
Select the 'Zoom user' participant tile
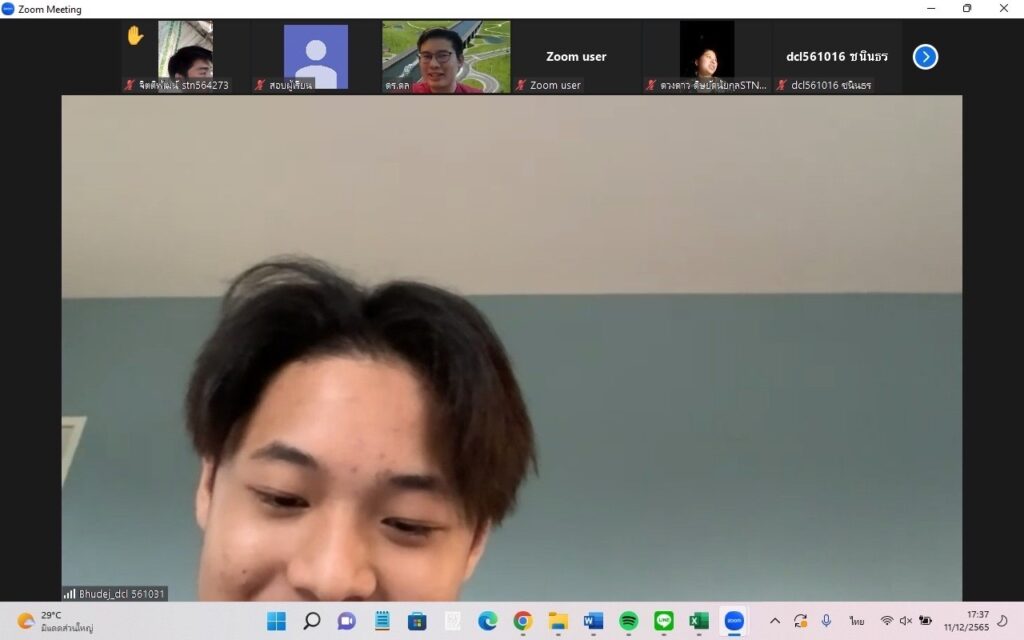click(576, 57)
